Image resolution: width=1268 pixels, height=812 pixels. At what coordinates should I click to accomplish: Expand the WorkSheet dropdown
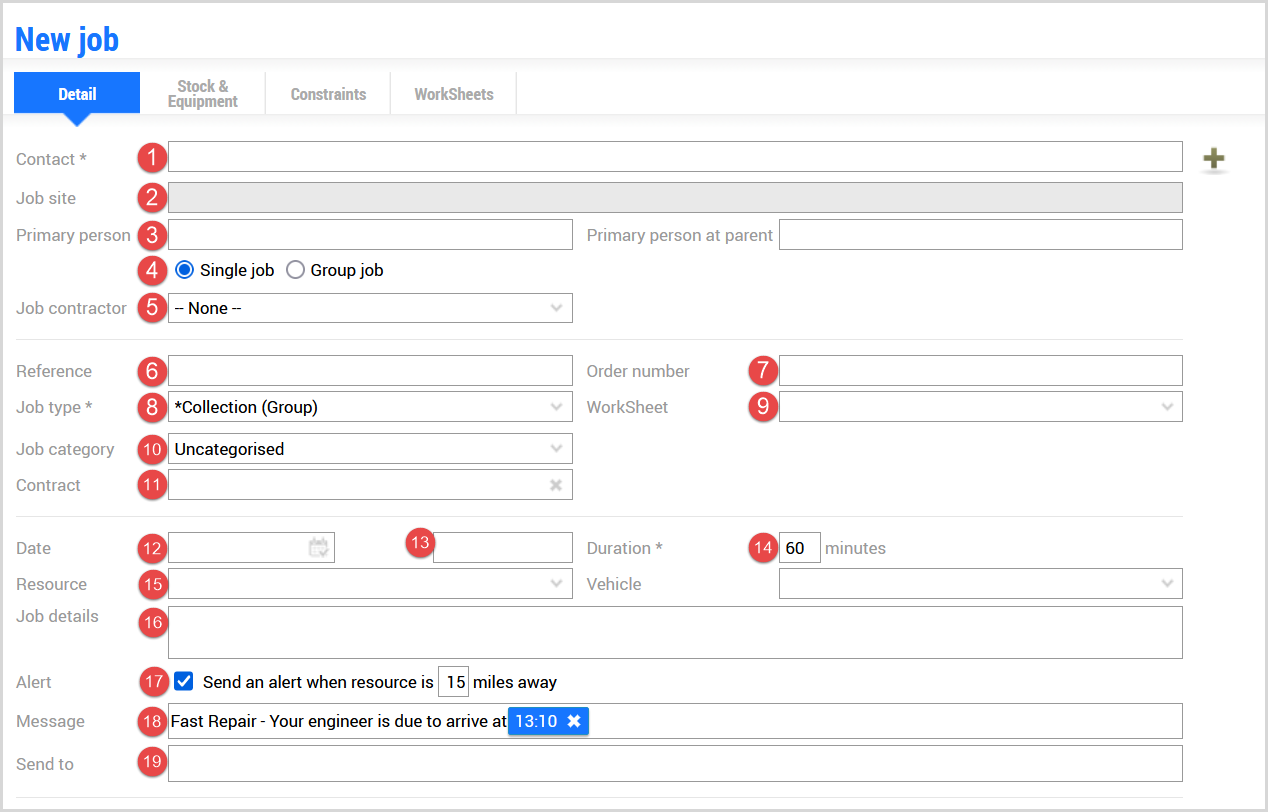click(x=980, y=407)
